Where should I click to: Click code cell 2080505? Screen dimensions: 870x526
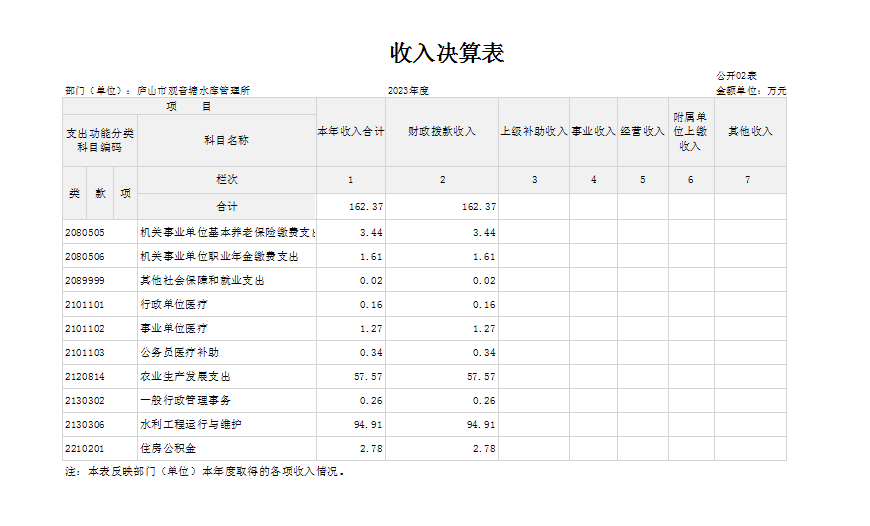(x=86, y=232)
